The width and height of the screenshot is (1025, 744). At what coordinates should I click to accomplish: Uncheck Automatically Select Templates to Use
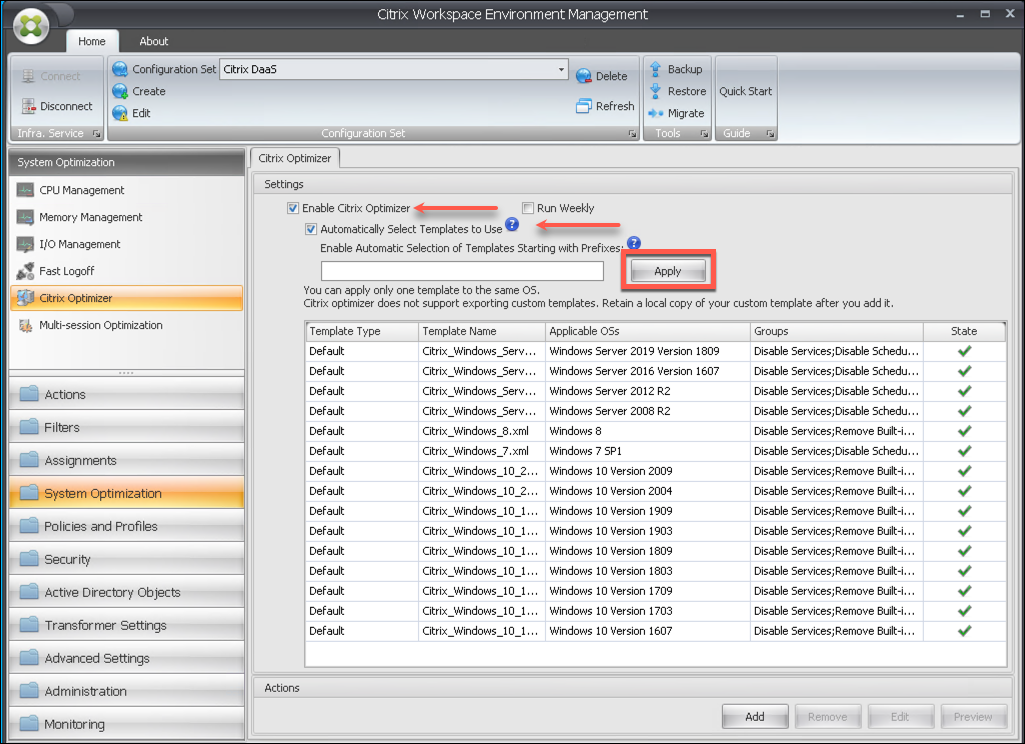tap(311, 229)
